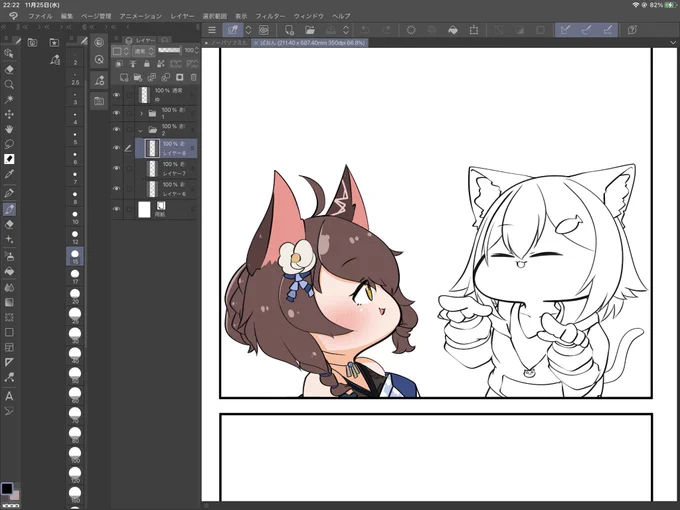The height and width of the screenshot is (510, 680).
Task: Click the Create layer mask icon
Action: coord(180,77)
